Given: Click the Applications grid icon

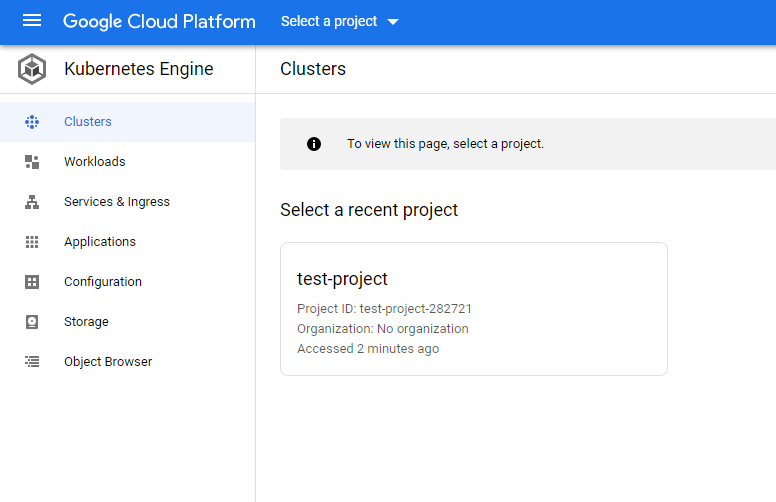Looking at the screenshot, I should coord(32,242).
